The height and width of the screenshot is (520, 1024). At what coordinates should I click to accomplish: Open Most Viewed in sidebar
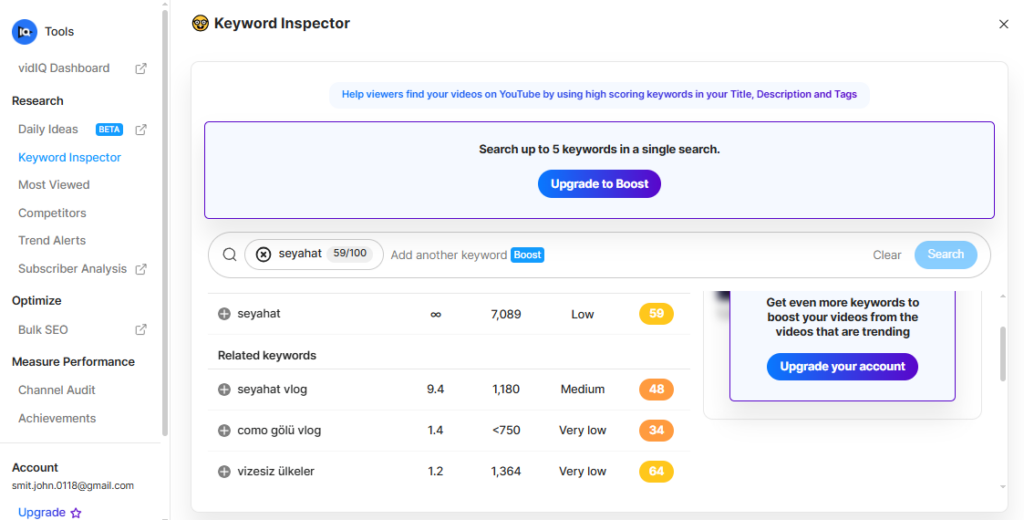(54, 185)
